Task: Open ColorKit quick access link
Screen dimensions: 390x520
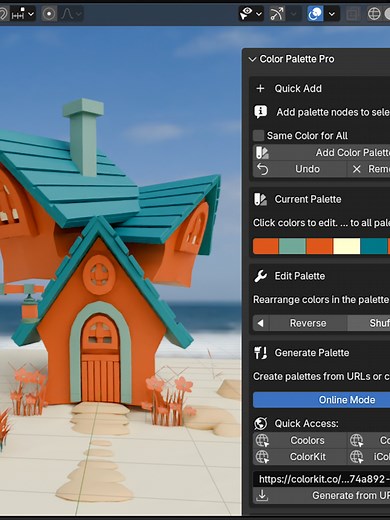Action: pos(300,457)
